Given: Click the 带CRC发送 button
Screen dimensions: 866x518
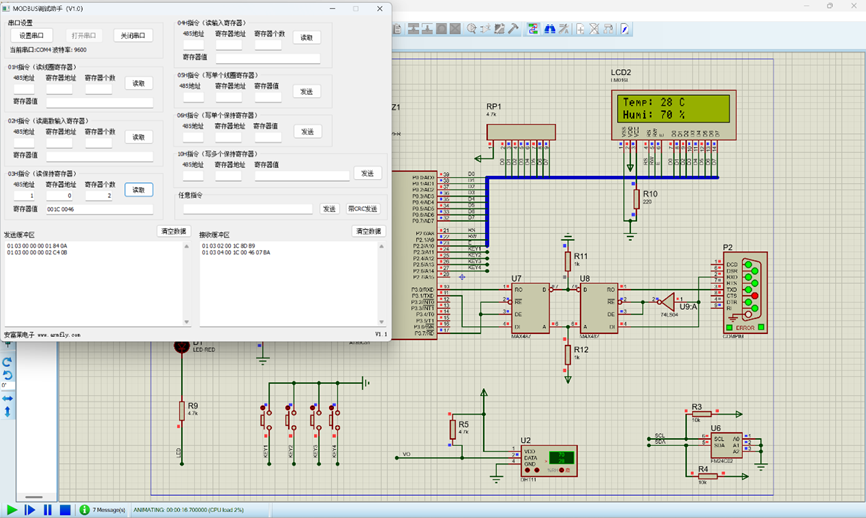Looking at the screenshot, I should (363, 209).
